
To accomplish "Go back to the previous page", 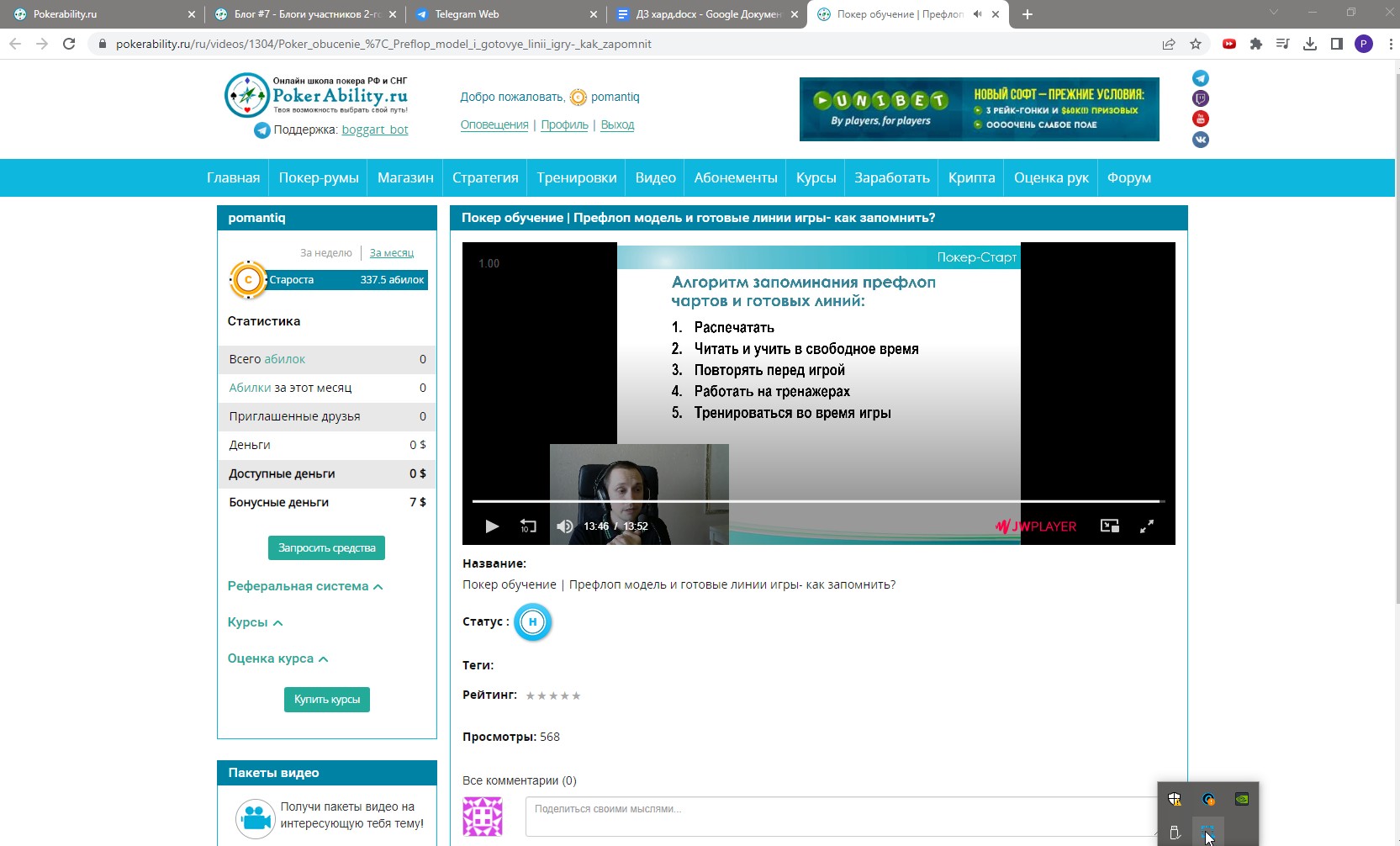I will [x=15, y=44].
